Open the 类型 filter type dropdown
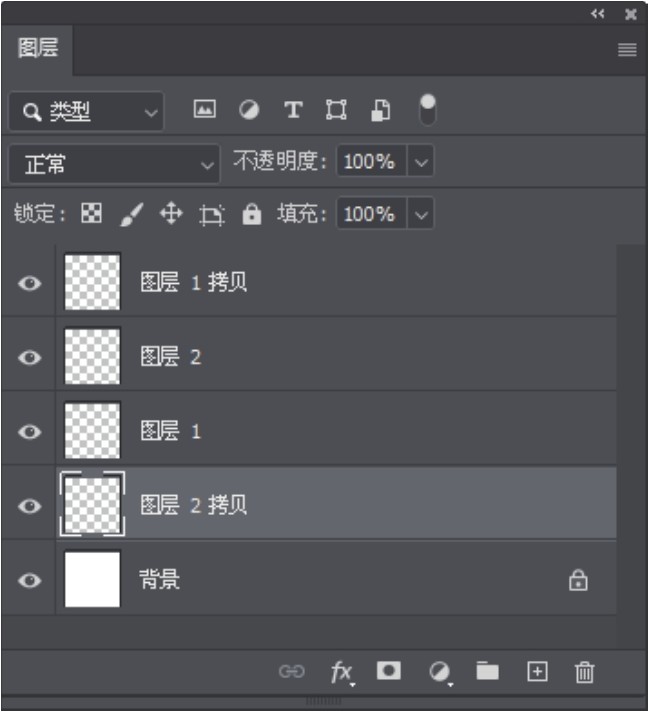The image size is (649, 712). (x=86, y=111)
